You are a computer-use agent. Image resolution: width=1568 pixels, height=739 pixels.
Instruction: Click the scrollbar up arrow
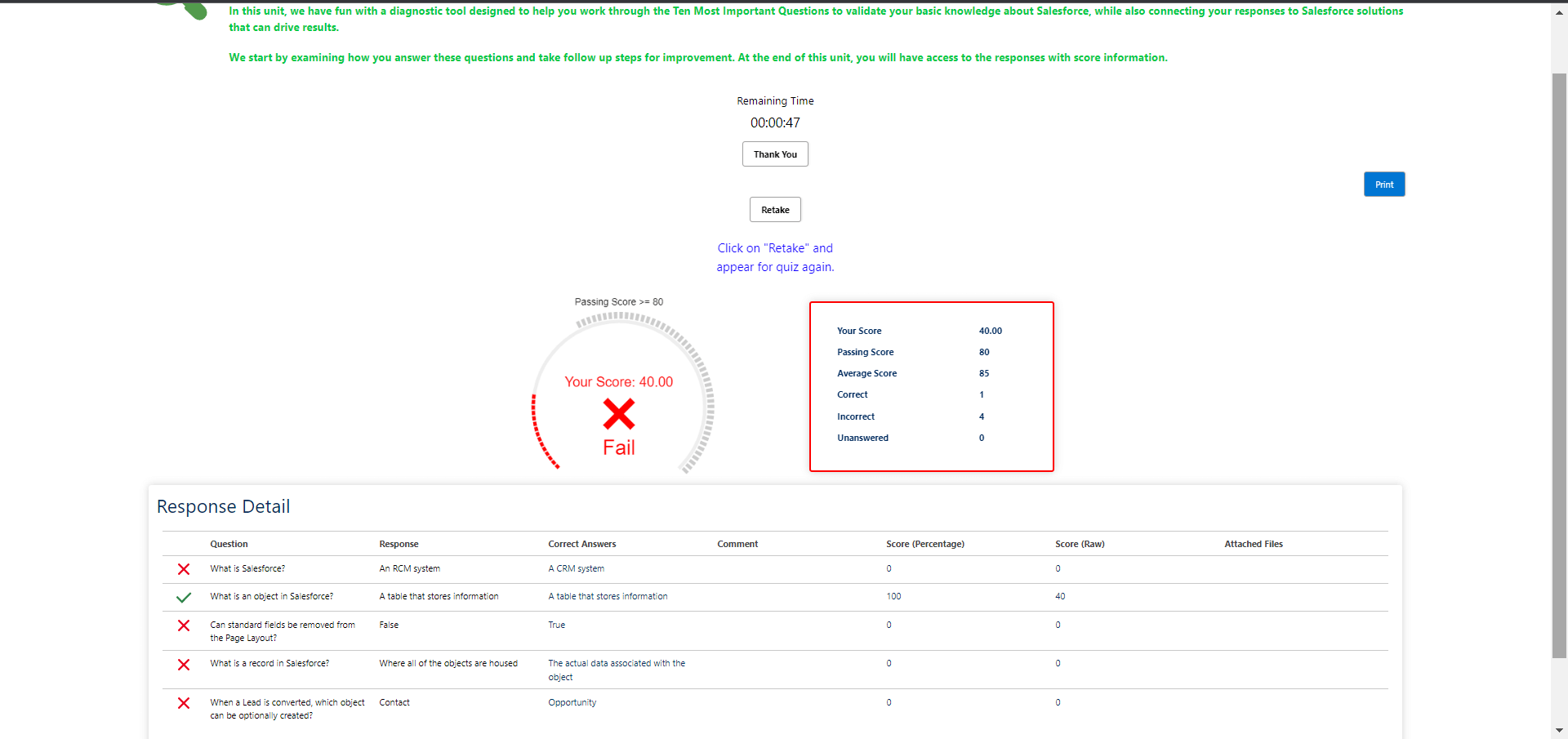[x=1559, y=13]
